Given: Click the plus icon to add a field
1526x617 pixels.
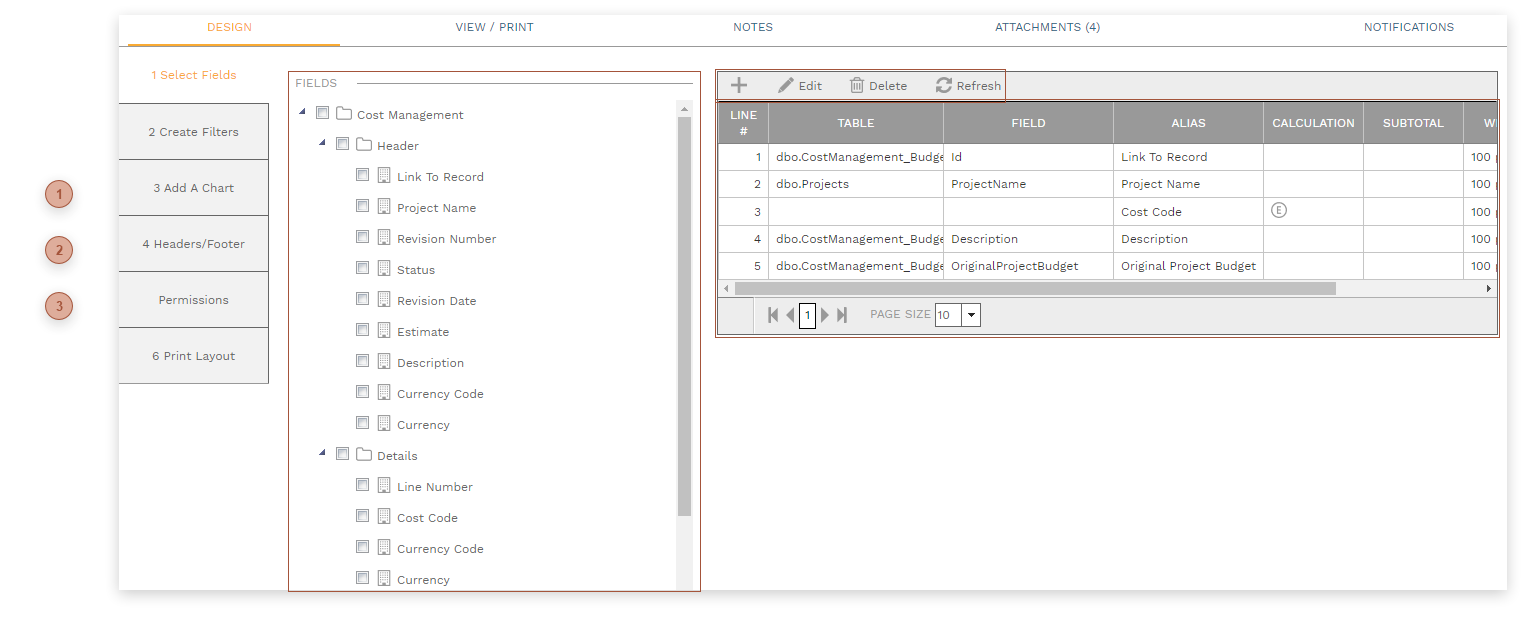Looking at the screenshot, I should [739, 85].
